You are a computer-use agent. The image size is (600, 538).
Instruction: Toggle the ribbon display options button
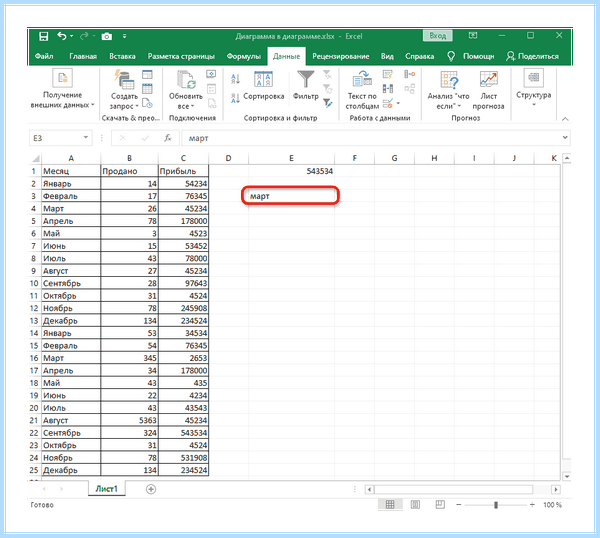pos(473,36)
